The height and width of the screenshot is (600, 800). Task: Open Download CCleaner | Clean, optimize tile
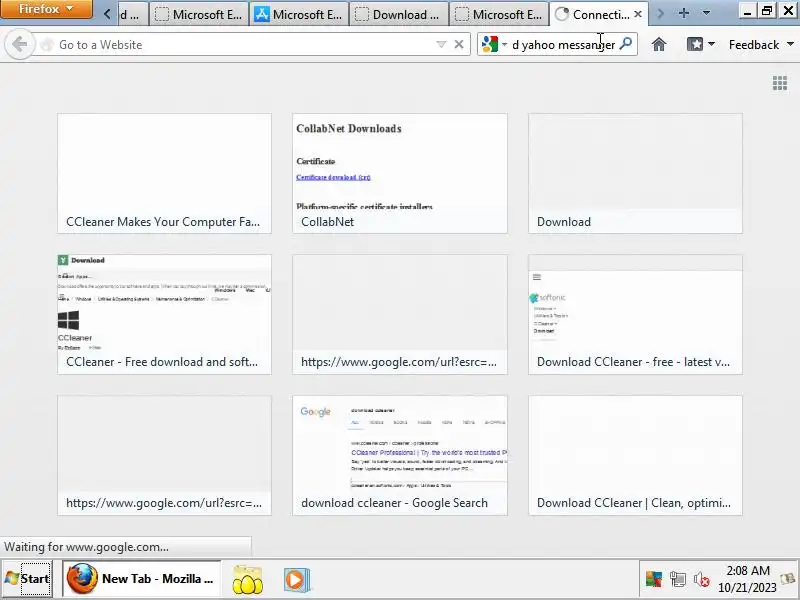635,455
